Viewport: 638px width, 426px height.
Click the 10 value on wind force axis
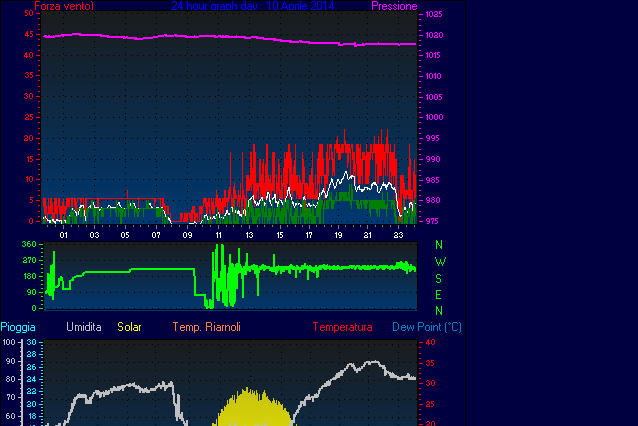(30, 179)
